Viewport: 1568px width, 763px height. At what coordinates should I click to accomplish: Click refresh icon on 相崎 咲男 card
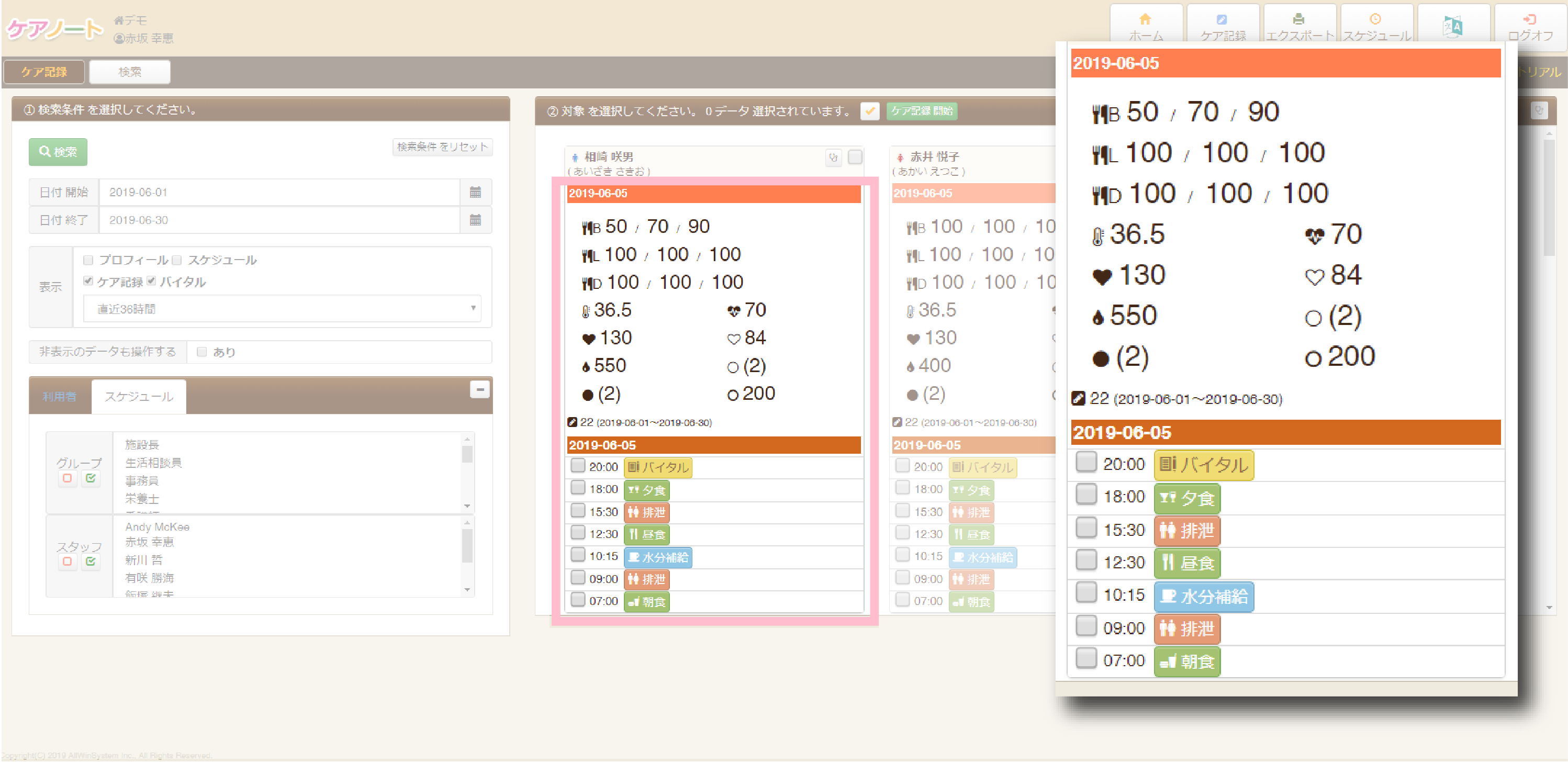(x=833, y=158)
